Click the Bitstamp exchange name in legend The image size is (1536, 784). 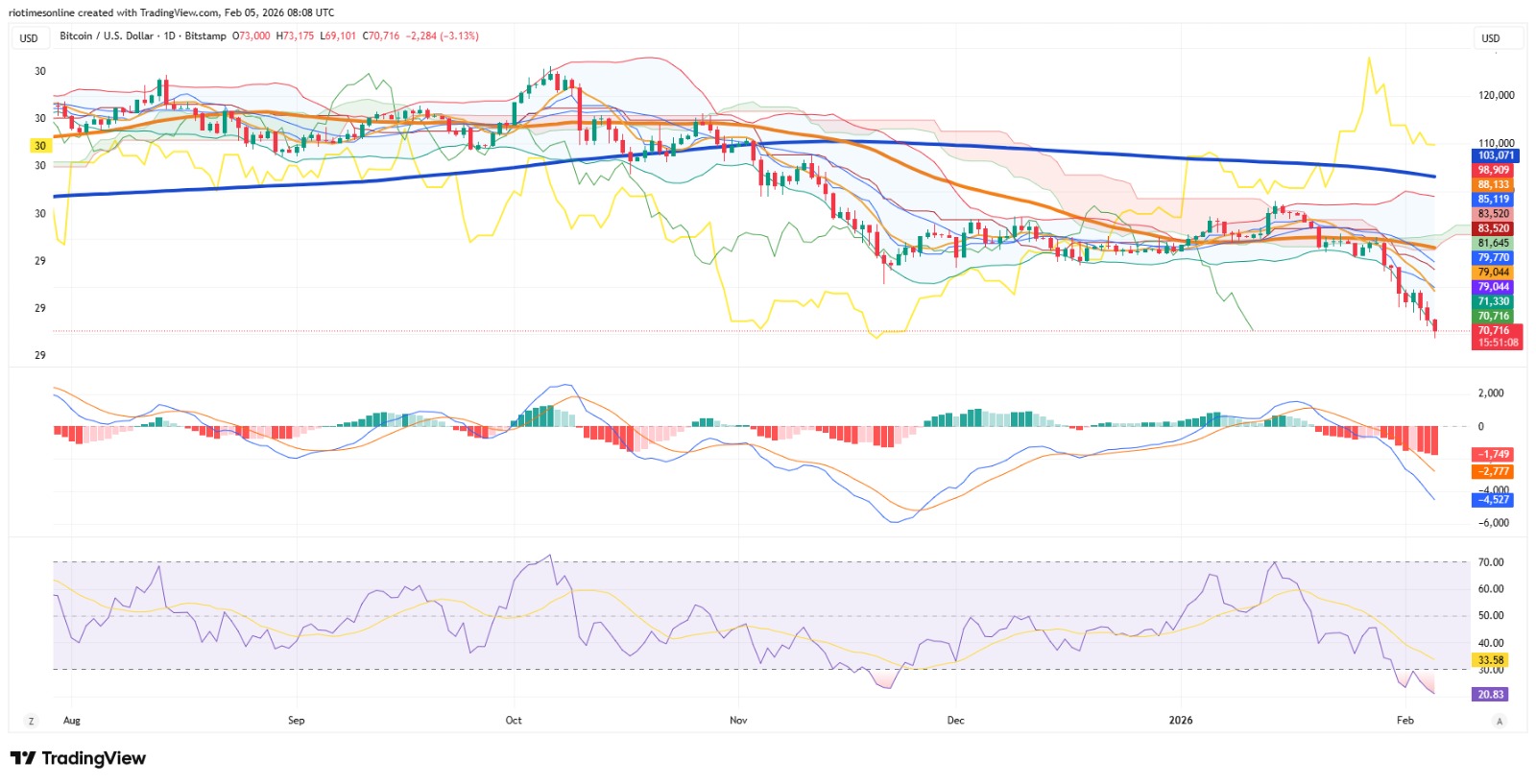click(205, 36)
